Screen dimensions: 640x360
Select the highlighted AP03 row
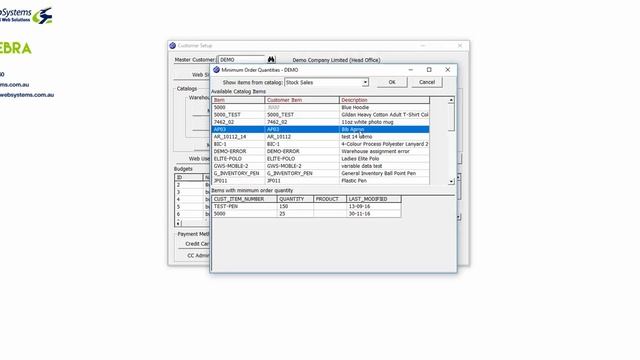[x=320, y=129]
